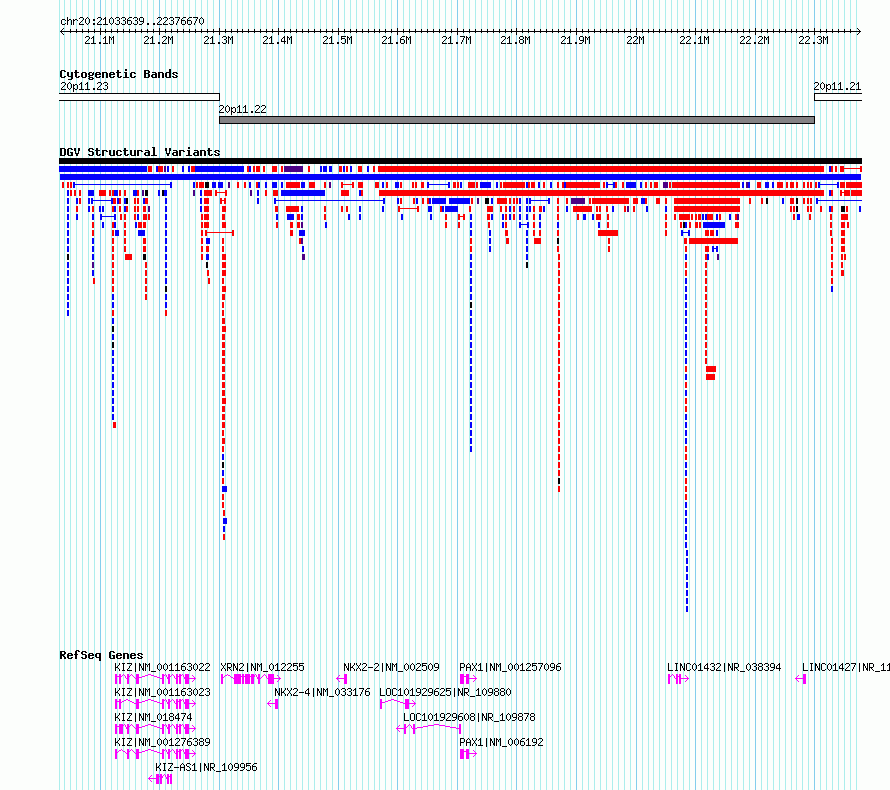Click the chr20:21033639..22376670 coordinates text

point(132,21)
